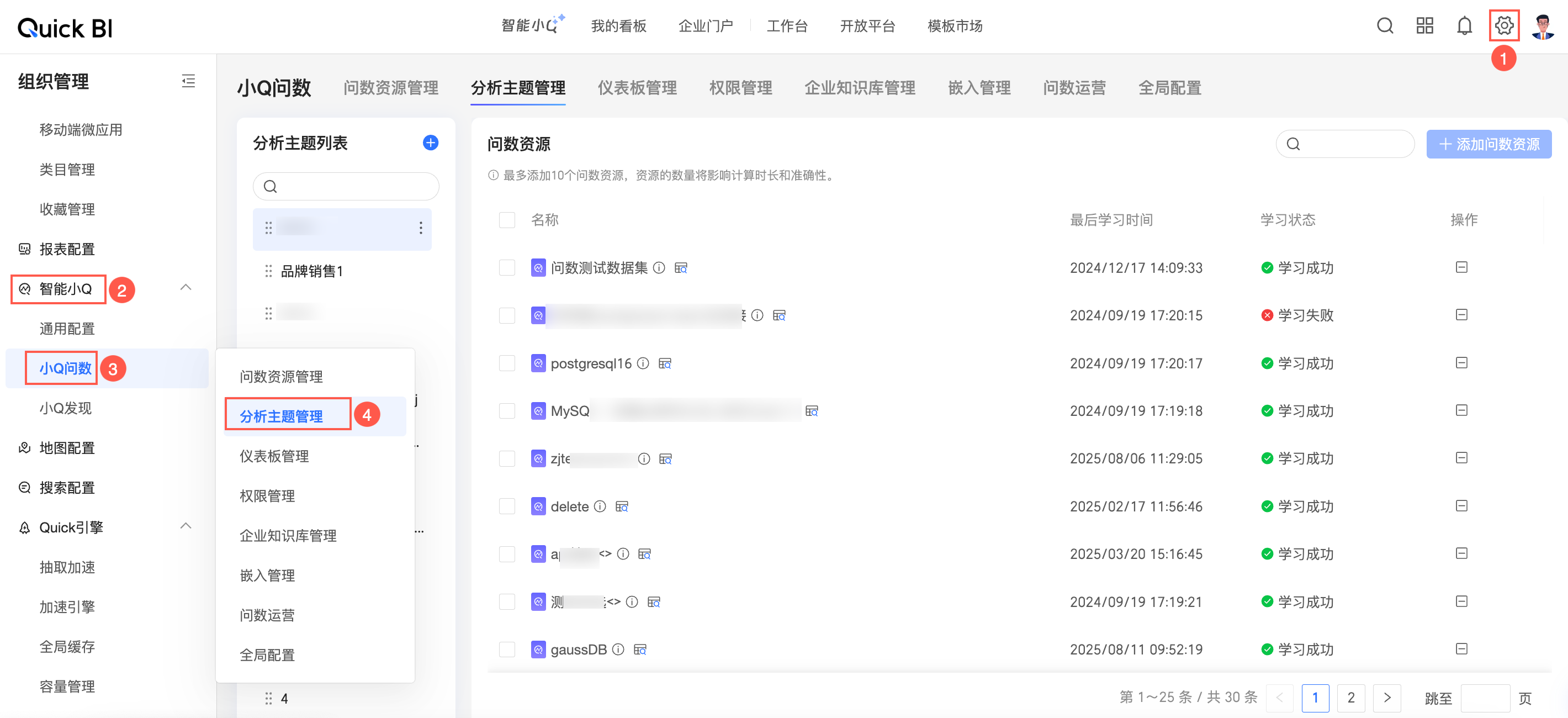Open the user avatar menu
This screenshot has width=1568, height=718.
(x=1543, y=26)
